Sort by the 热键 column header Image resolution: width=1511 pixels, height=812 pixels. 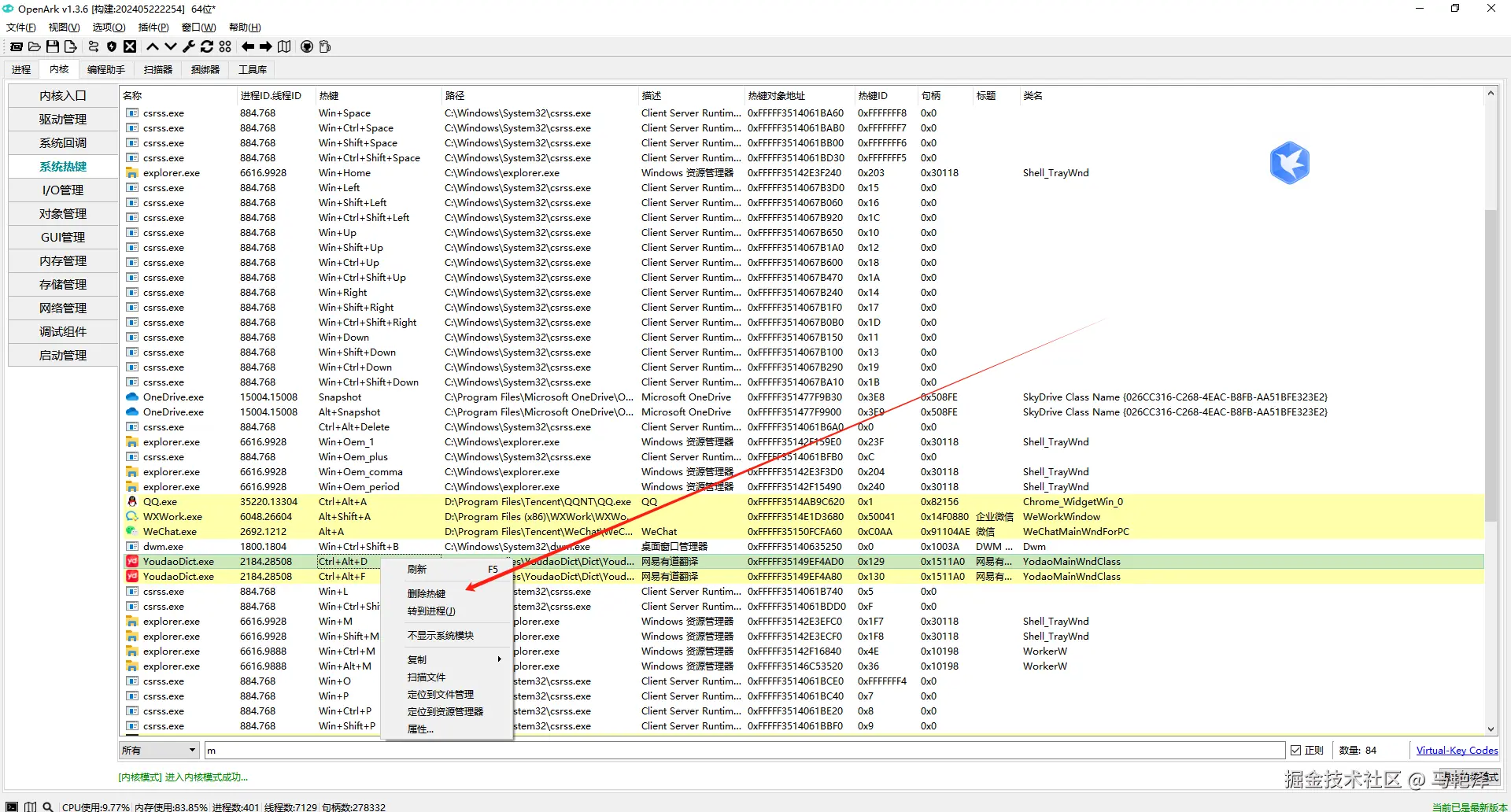click(378, 96)
